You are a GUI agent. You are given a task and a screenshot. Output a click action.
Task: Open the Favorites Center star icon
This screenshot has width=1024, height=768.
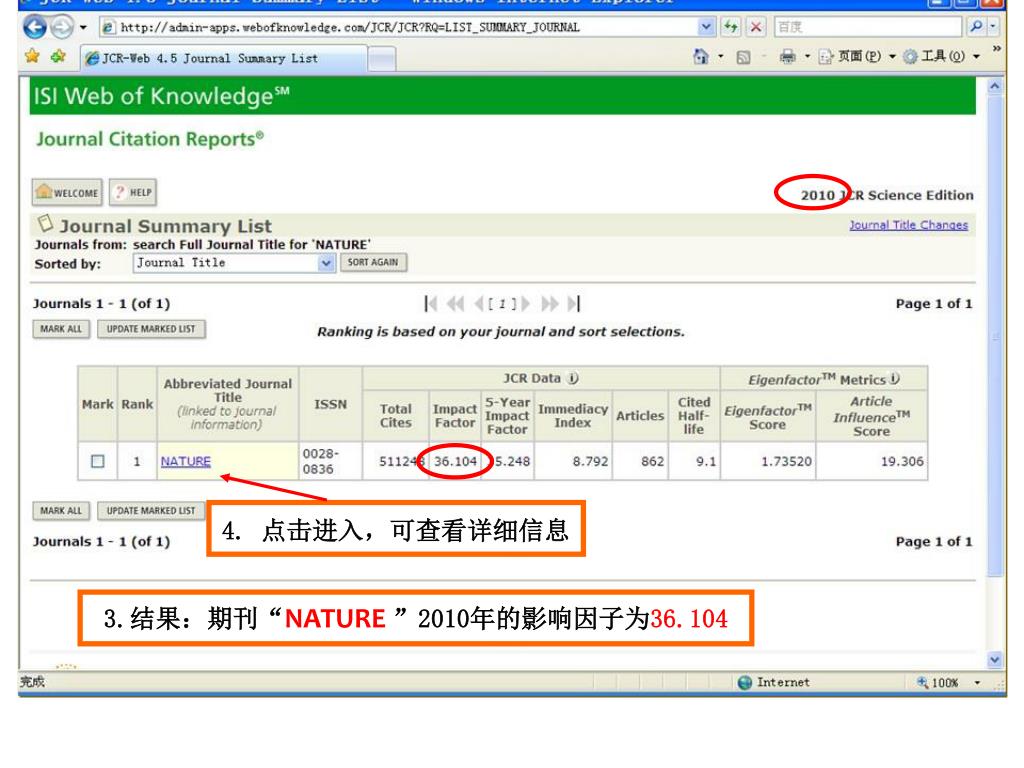pyautogui.click(x=32, y=57)
